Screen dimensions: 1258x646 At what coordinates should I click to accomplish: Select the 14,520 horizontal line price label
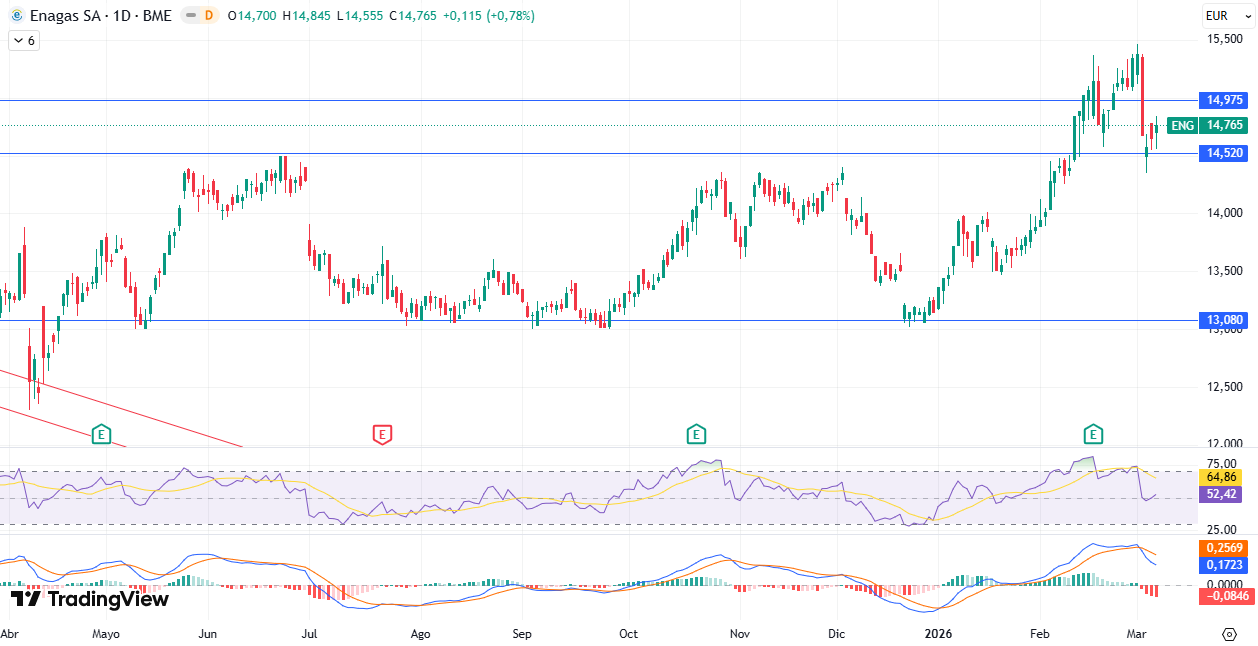[x=1225, y=153]
